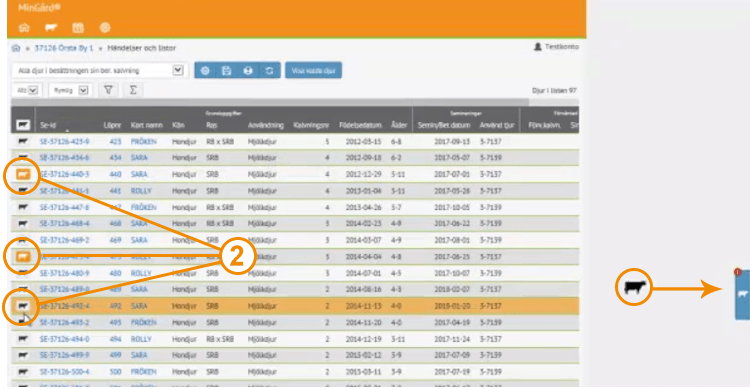Screen dimensions: 750x389
Task: Open the cow icon in header navigation
Action: coord(51,27)
